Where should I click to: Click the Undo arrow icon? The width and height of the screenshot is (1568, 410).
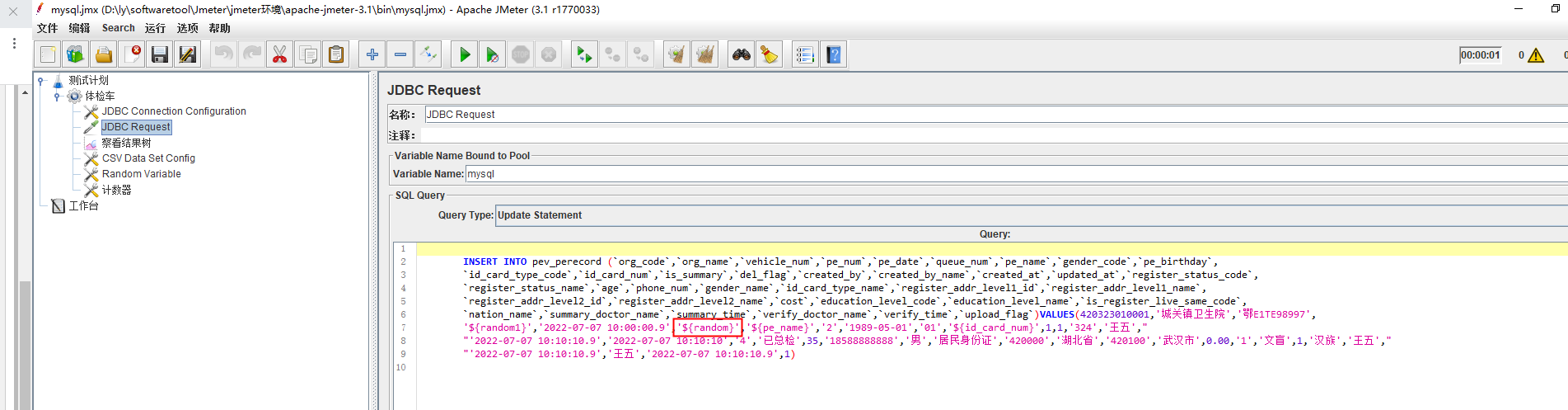click(x=223, y=54)
